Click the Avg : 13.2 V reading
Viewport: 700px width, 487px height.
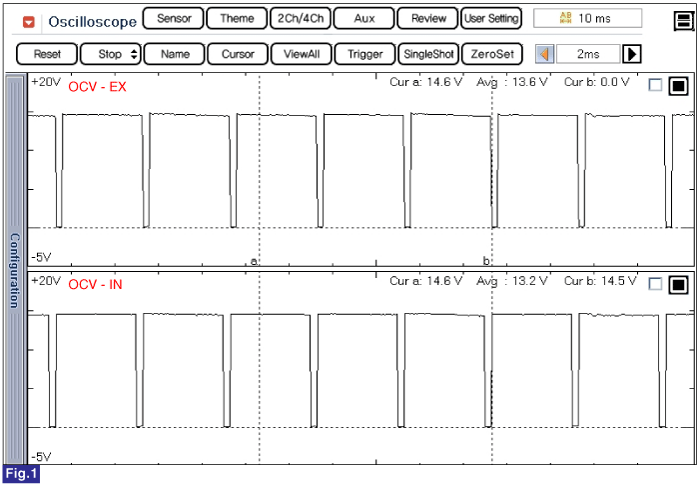pos(512,281)
